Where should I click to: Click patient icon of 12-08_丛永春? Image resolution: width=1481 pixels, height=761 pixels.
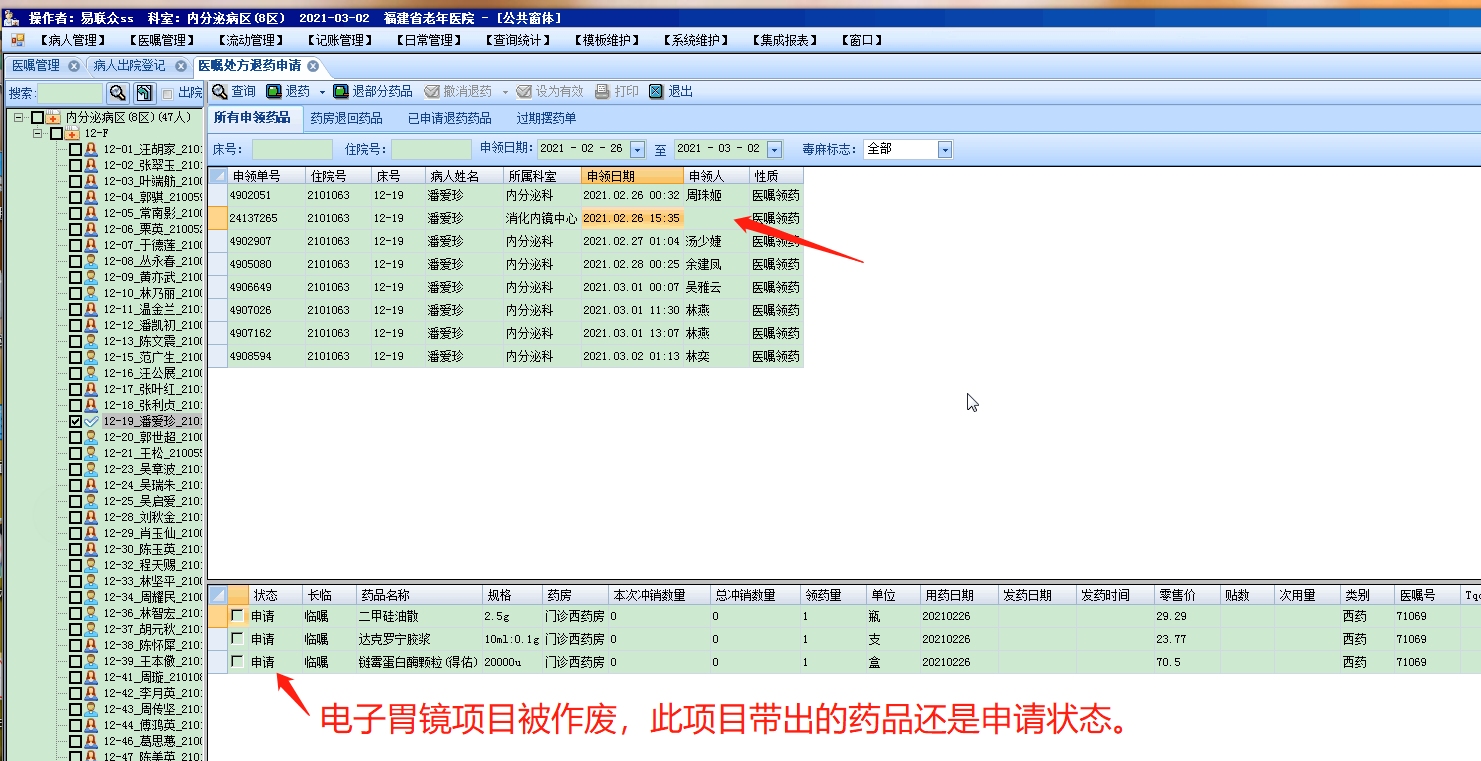[x=91, y=261]
